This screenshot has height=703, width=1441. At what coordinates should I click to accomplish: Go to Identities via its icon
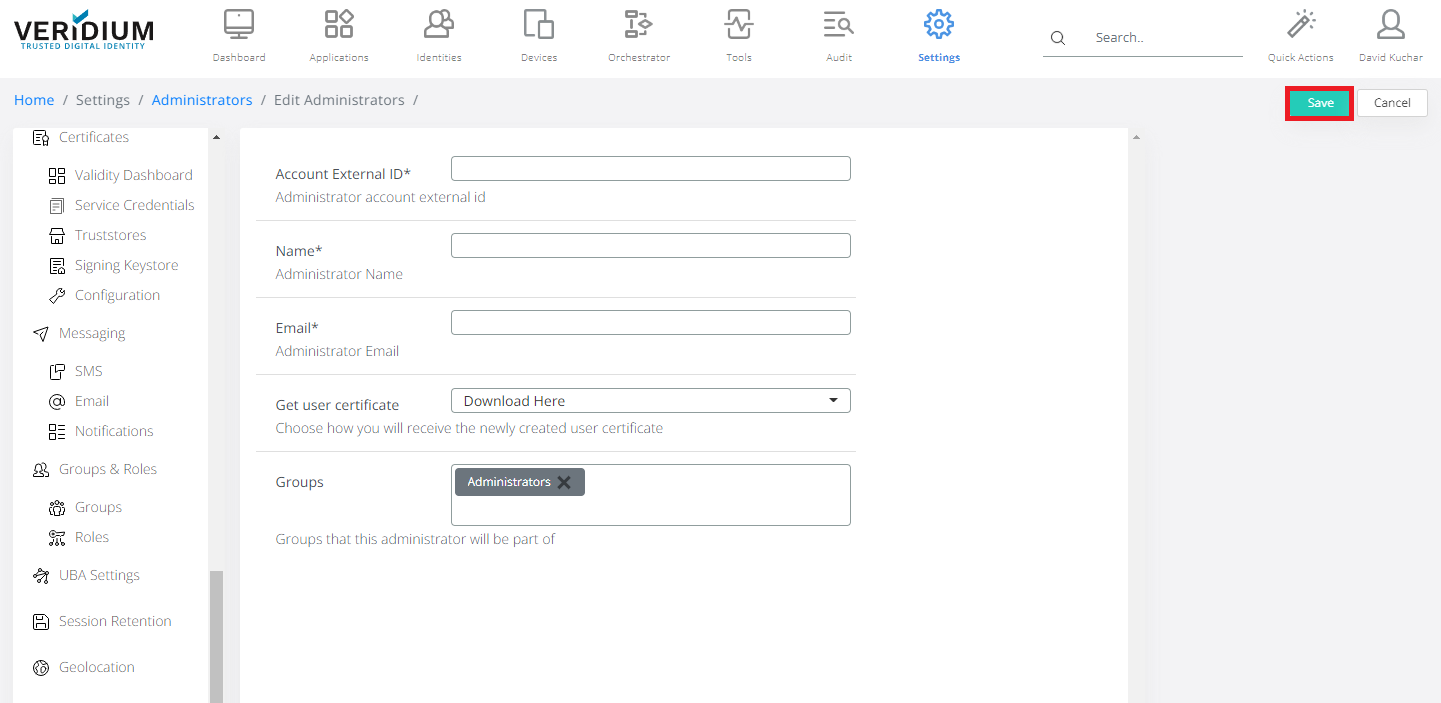coord(439,24)
